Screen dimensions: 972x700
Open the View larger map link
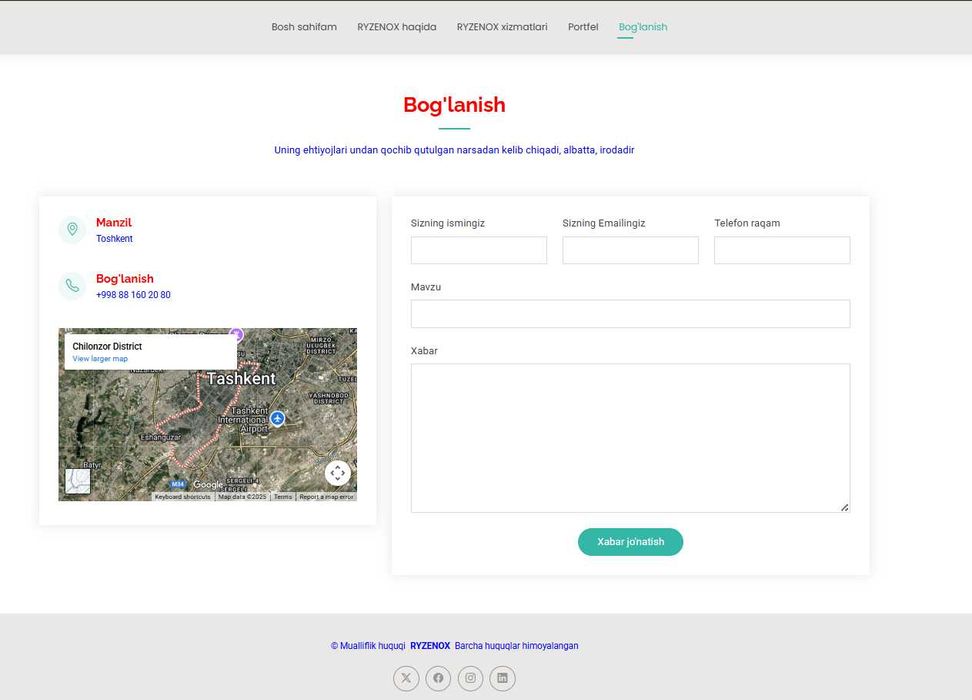point(100,359)
